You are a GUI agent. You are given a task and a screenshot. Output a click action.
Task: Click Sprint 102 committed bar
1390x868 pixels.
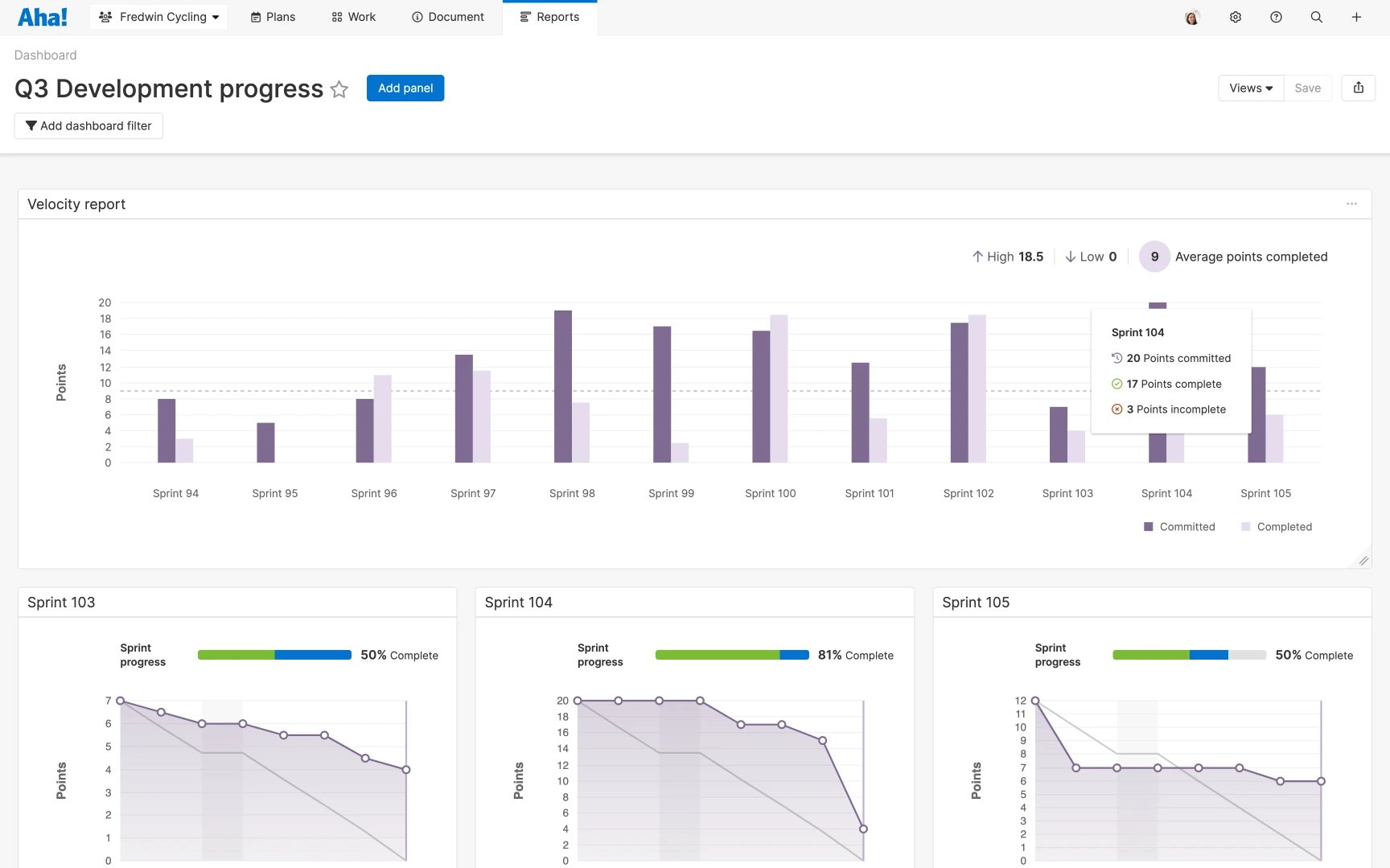coord(960,393)
